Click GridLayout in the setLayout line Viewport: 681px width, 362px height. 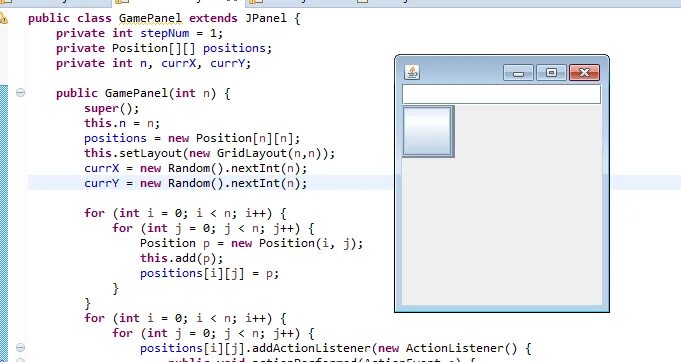[x=251, y=153]
